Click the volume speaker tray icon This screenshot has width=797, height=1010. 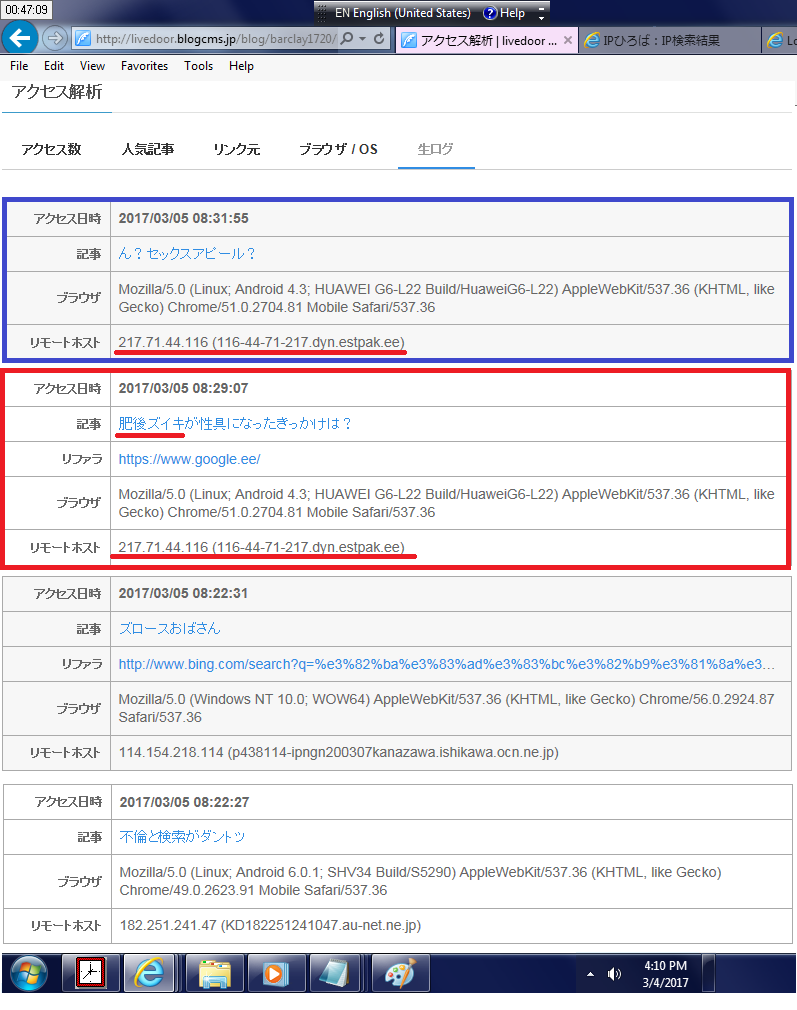614,974
